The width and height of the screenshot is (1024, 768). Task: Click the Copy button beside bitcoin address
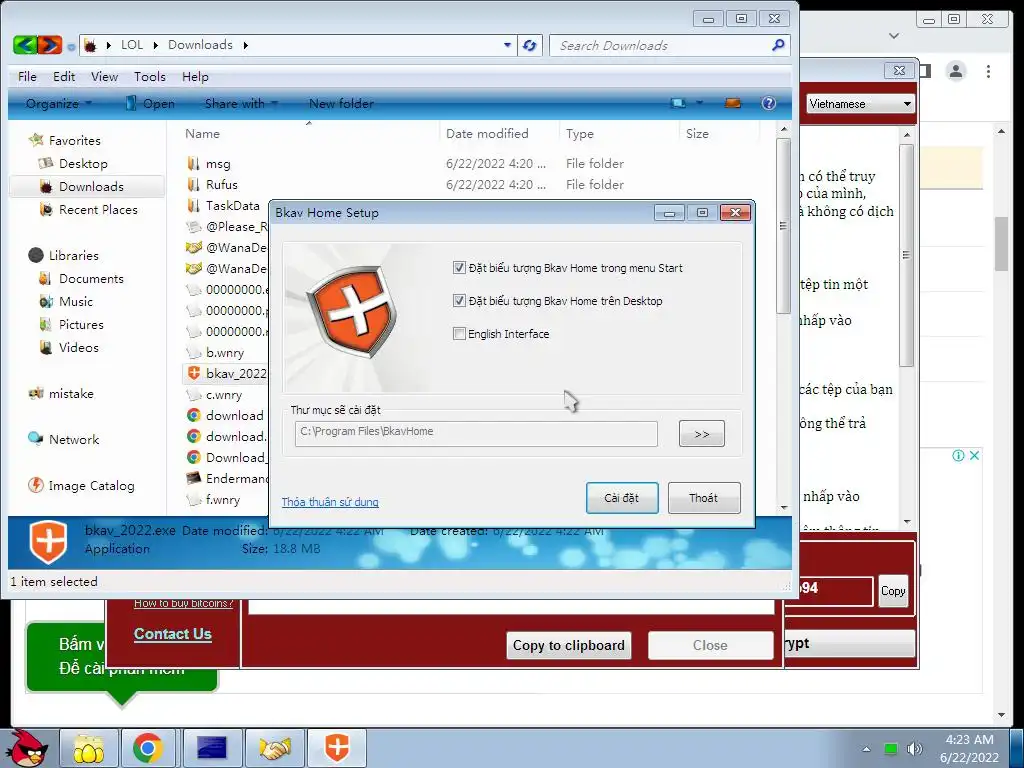tap(893, 591)
